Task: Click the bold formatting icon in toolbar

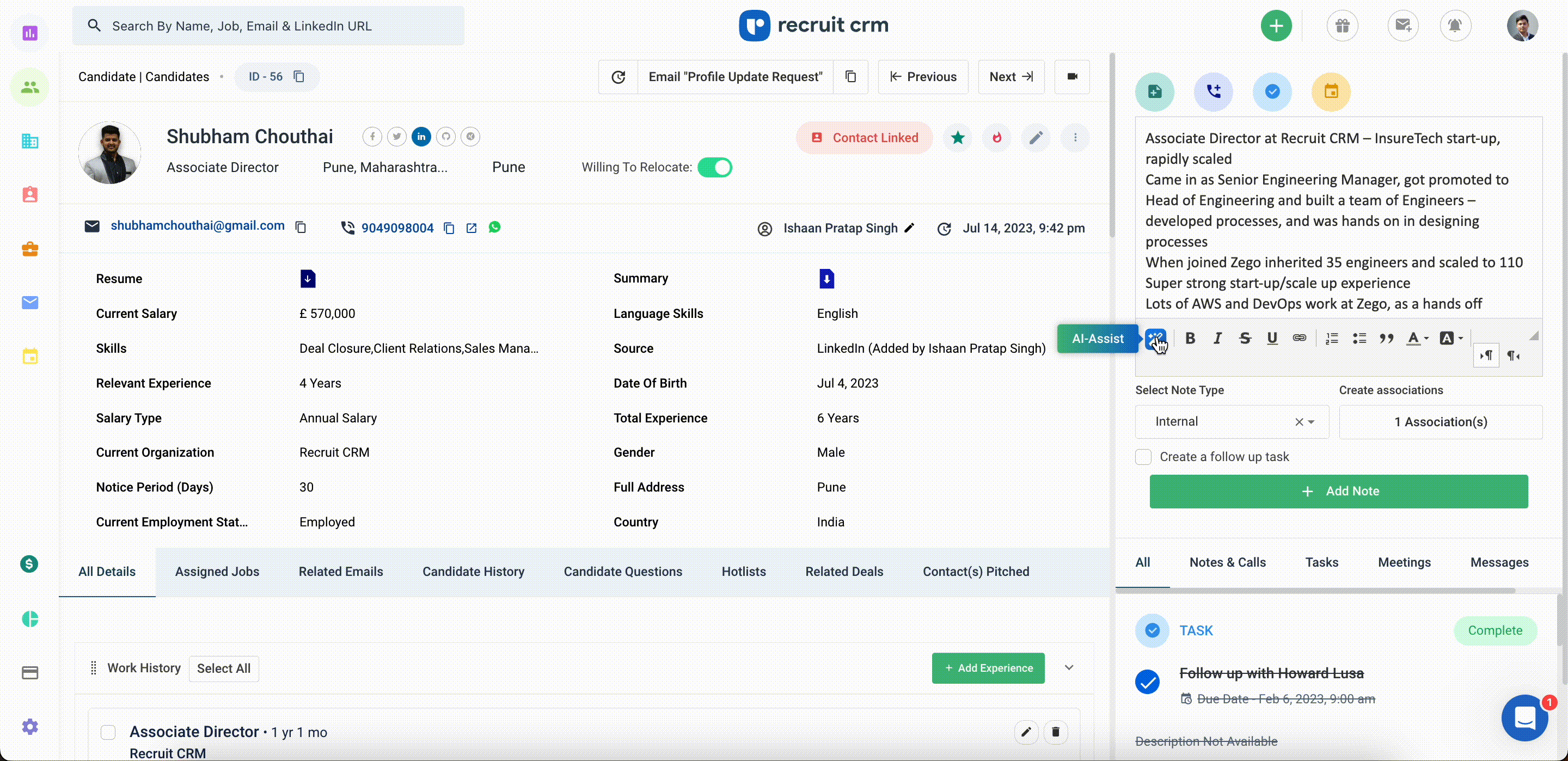Action: 1191,338
